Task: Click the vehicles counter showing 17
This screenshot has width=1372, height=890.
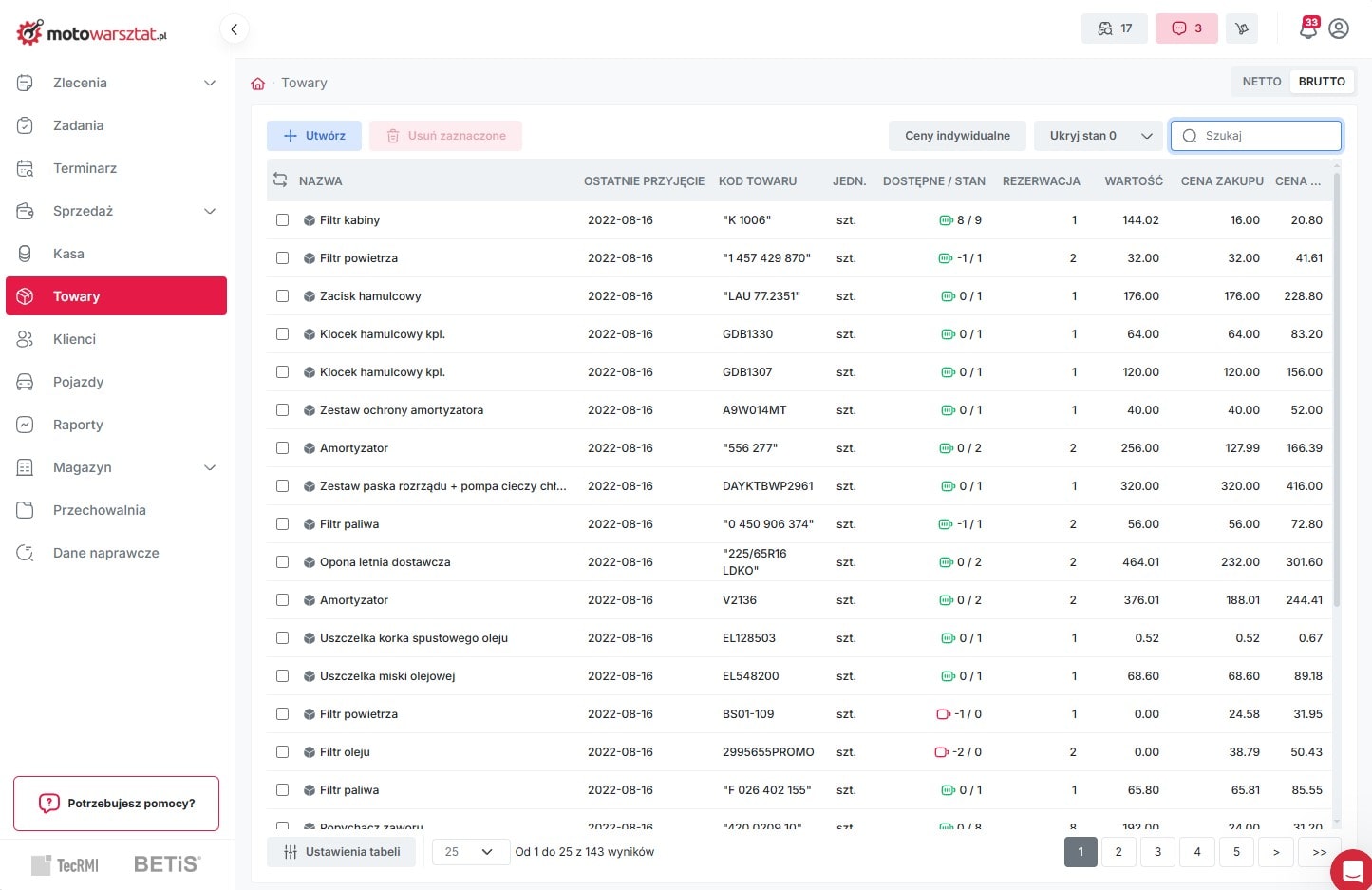Action: (1114, 28)
